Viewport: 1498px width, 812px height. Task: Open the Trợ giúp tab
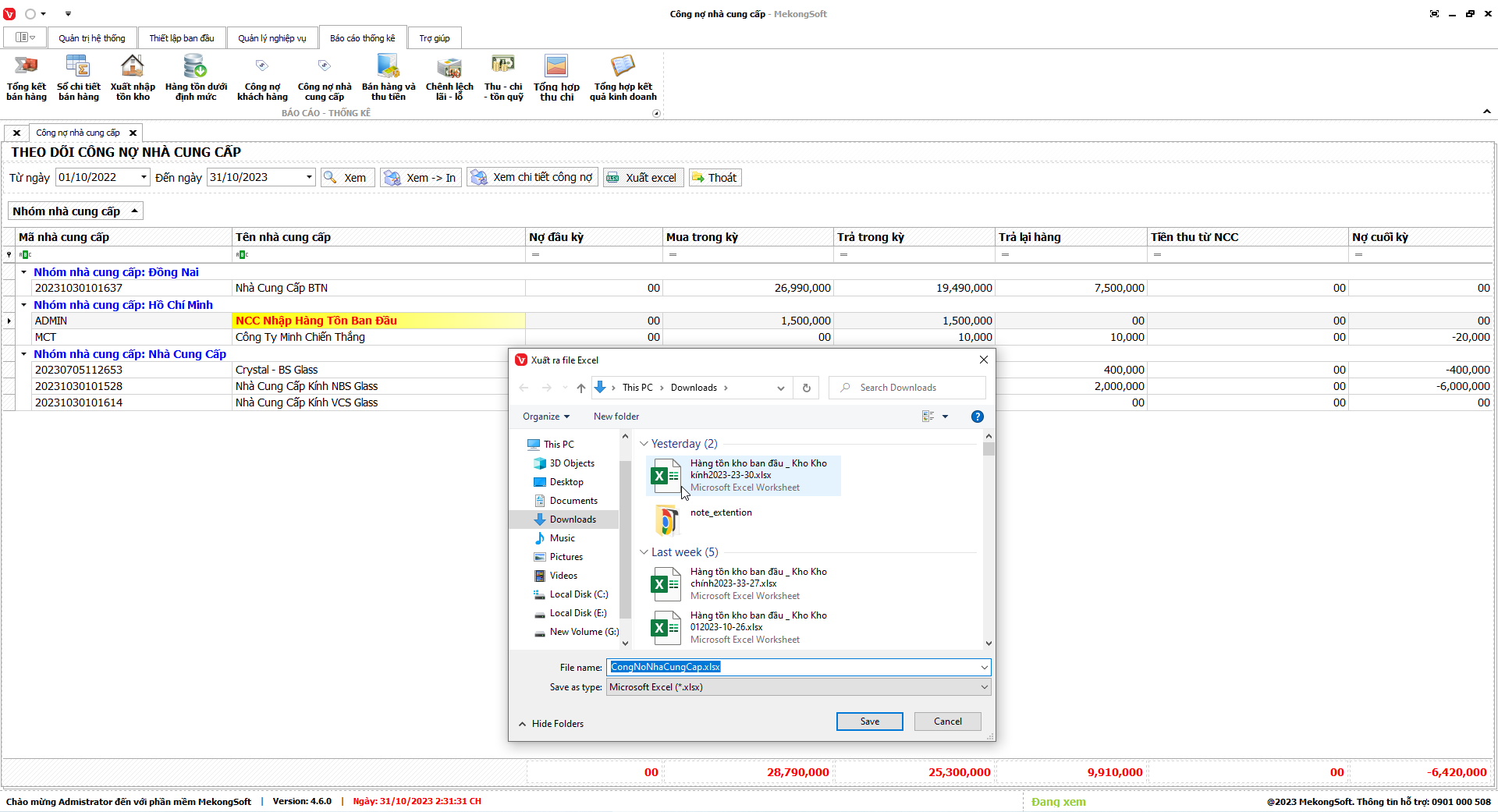(x=435, y=38)
